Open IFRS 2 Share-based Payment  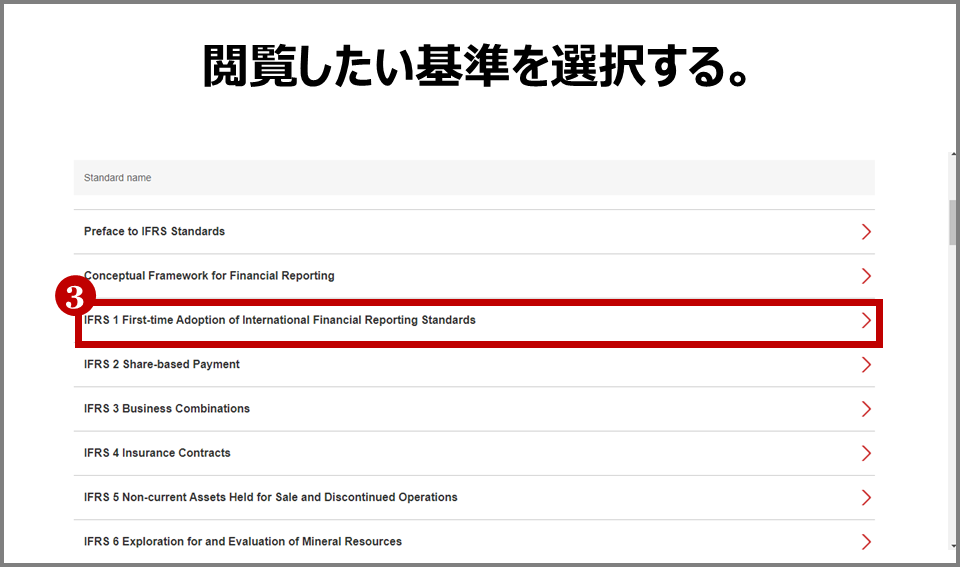pyautogui.click(x=162, y=364)
